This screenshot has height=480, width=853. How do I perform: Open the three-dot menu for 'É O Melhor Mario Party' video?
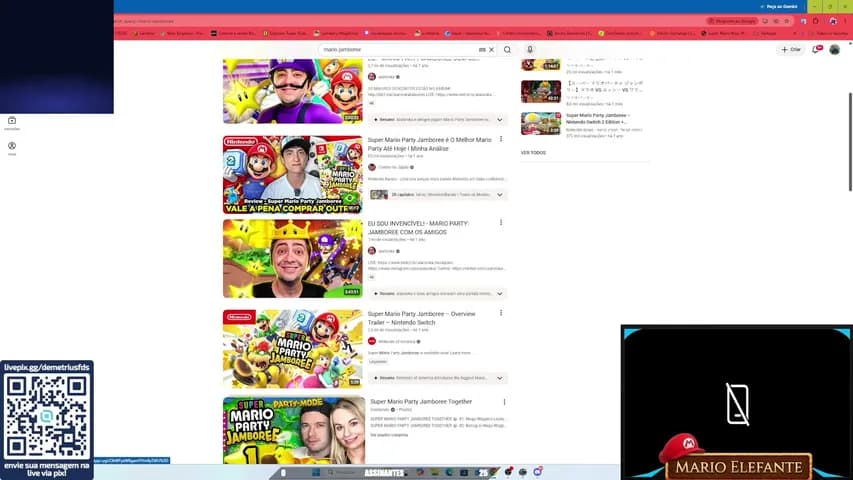pos(501,139)
